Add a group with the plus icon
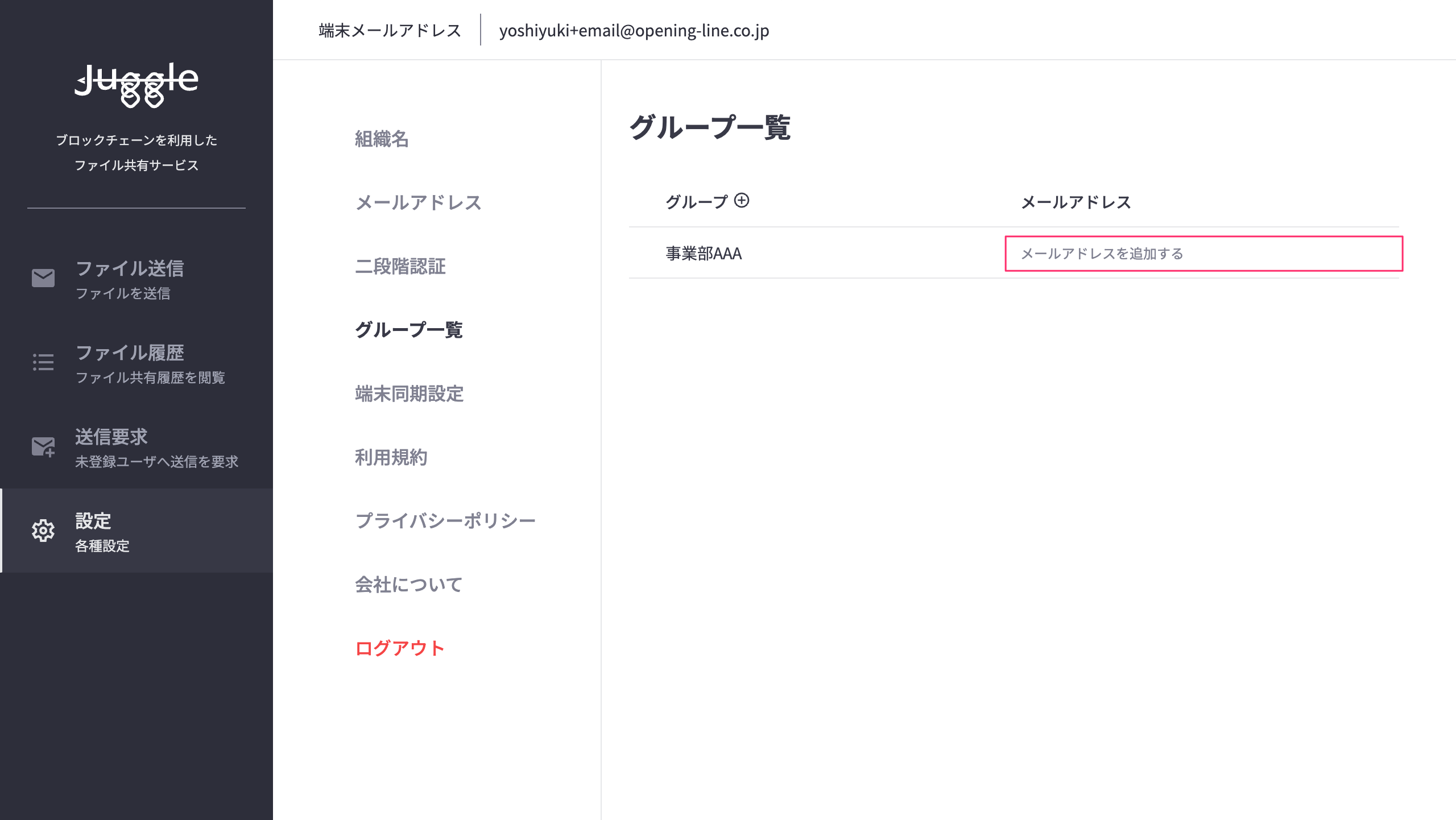The image size is (1456, 820). [x=742, y=201]
